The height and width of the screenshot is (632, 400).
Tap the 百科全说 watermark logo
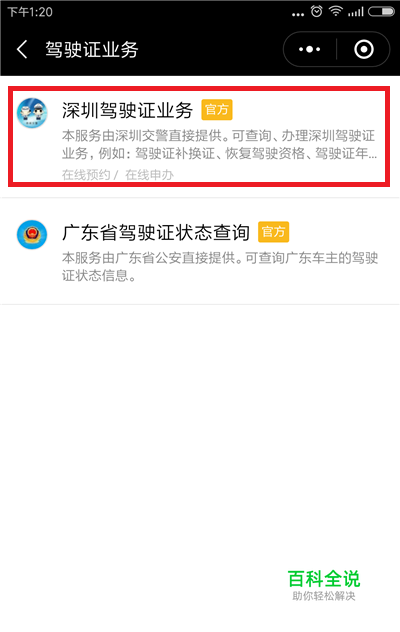coord(324,585)
